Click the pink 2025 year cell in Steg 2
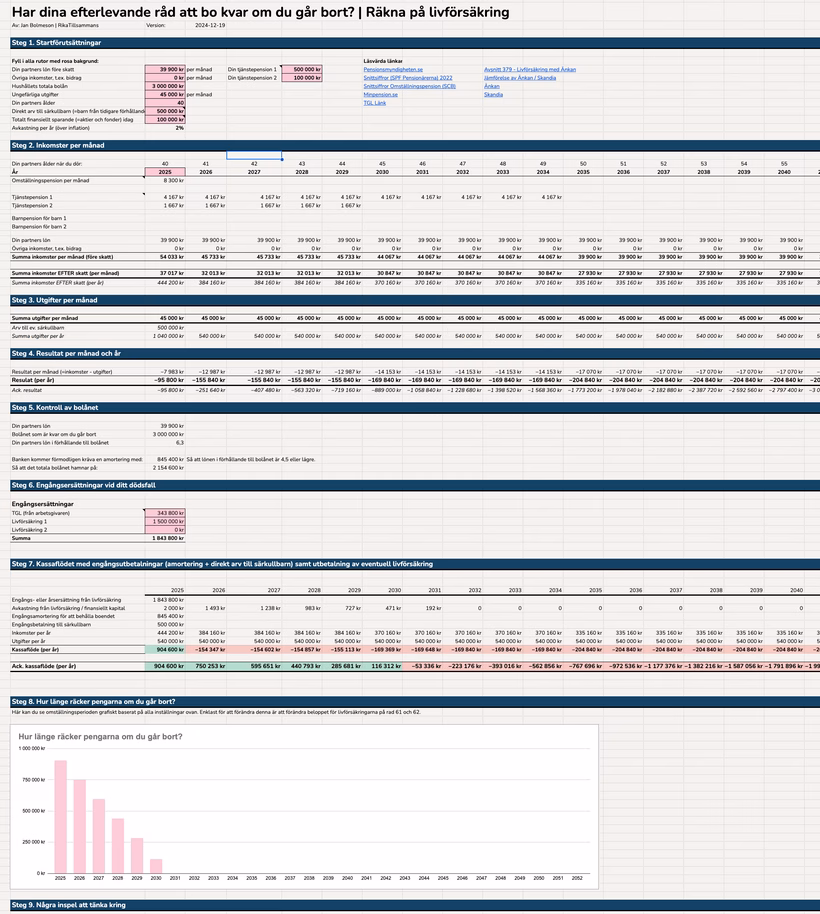 [x=165, y=172]
